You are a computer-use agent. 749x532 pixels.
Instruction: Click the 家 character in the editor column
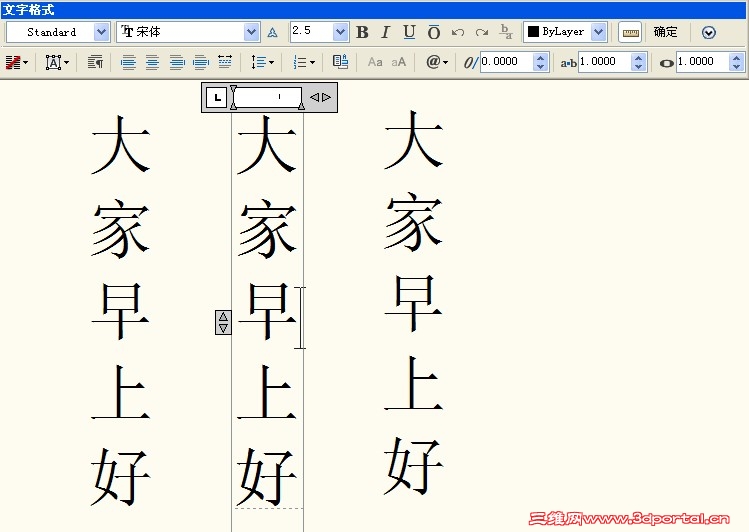pos(268,229)
